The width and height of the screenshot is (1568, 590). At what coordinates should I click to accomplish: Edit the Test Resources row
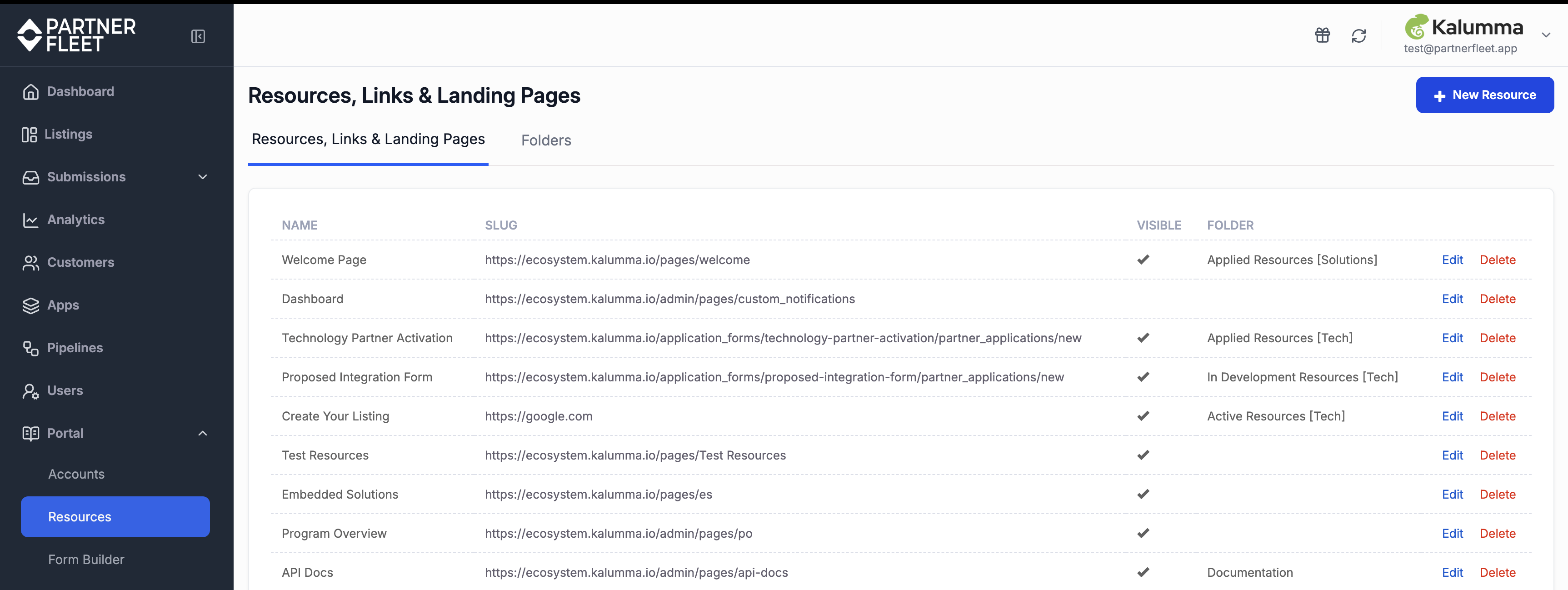coord(1452,455)
